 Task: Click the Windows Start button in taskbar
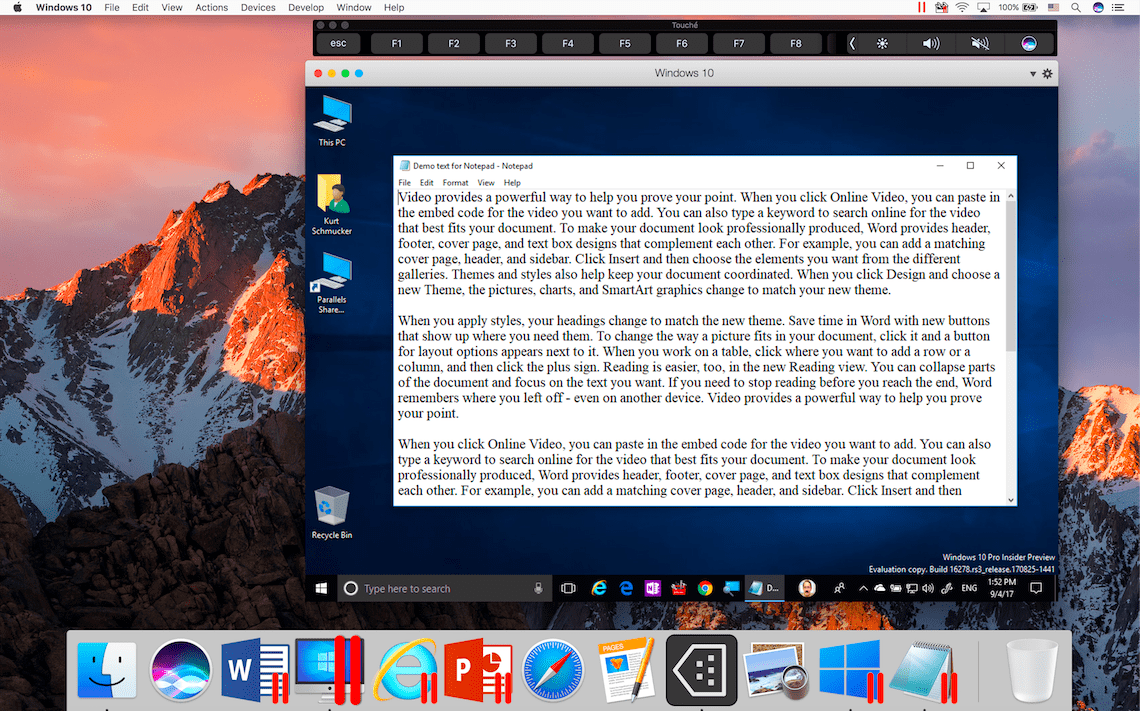point(321,589)
